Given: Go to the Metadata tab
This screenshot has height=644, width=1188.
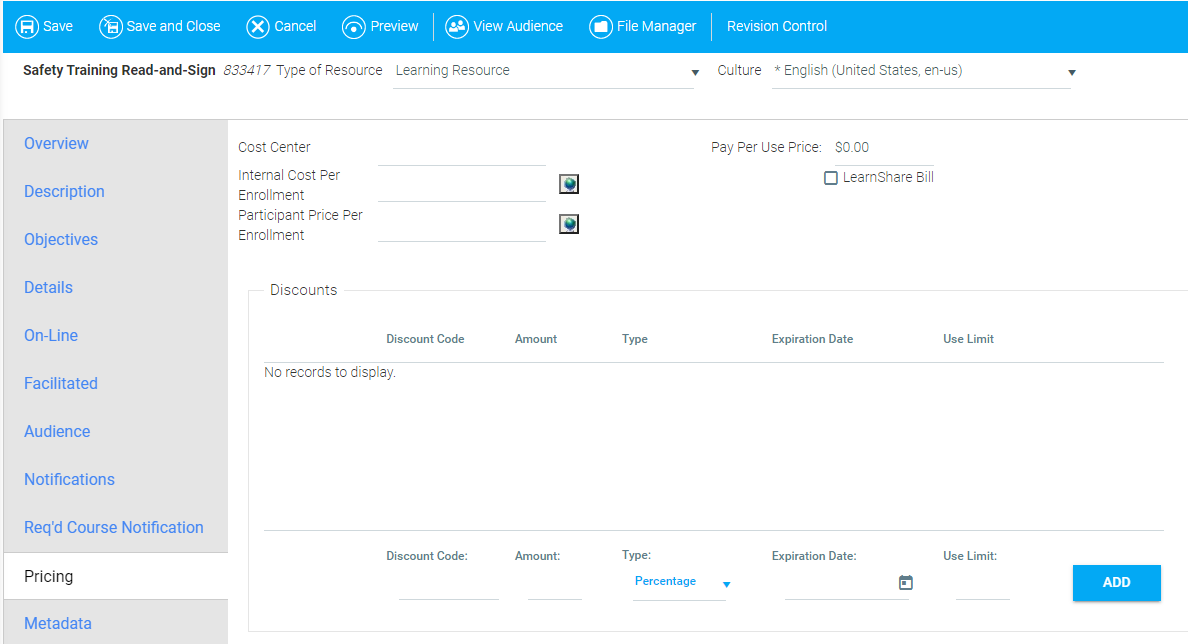Looking at the screenshot, I should 58,624.
